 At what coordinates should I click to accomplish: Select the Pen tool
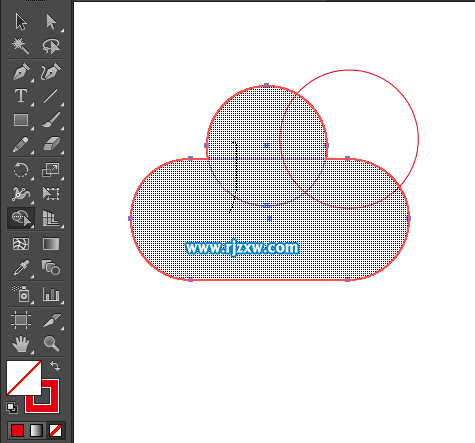pos(21,72)
